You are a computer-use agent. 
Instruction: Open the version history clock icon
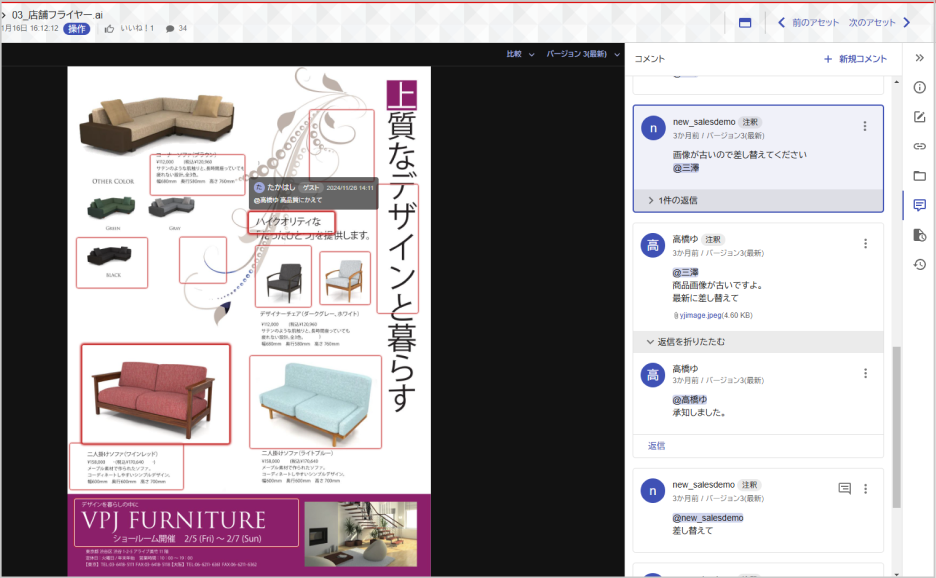pos(919,264)
